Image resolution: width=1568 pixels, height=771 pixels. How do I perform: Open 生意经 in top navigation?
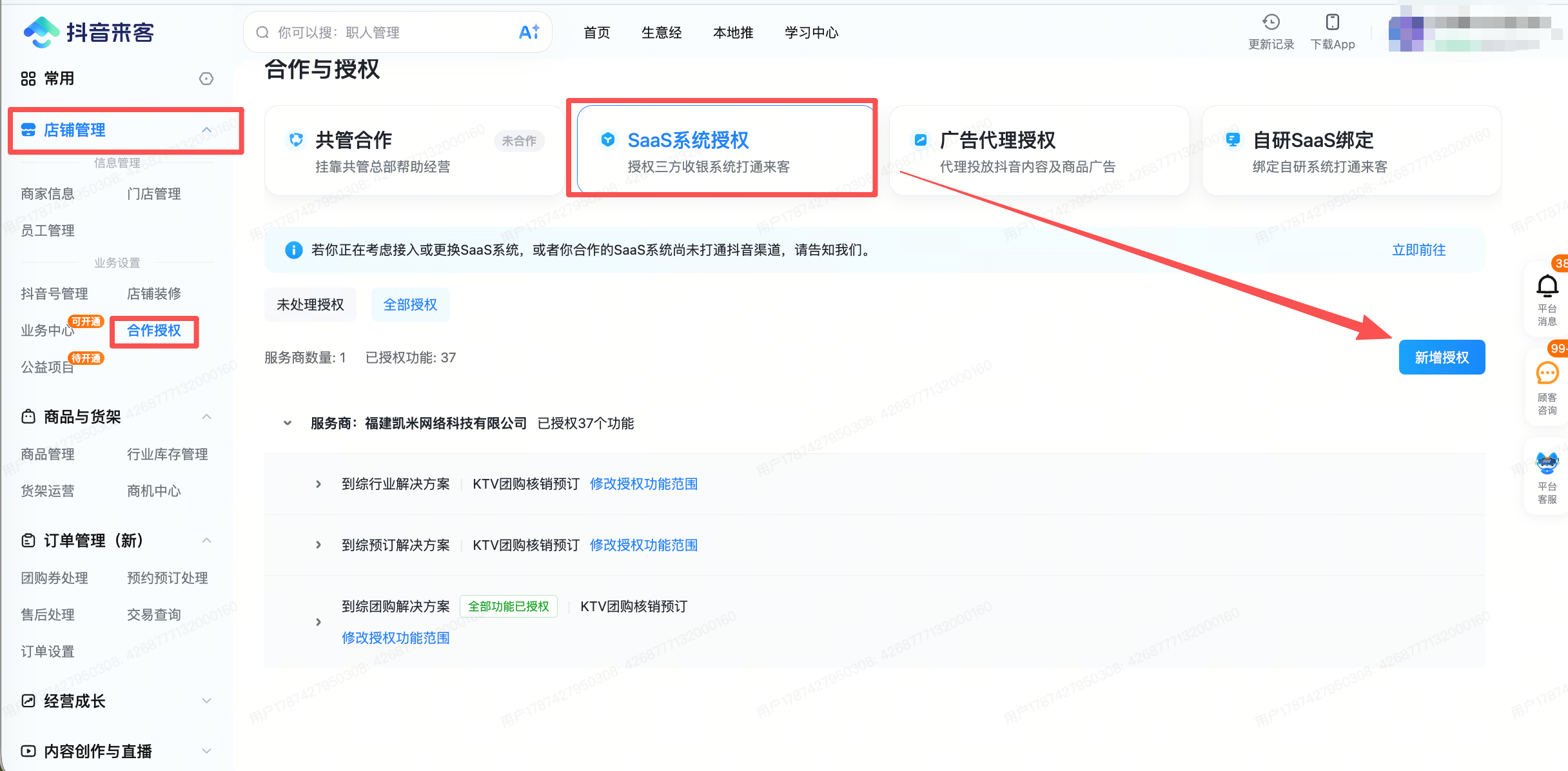coord(661,32)
